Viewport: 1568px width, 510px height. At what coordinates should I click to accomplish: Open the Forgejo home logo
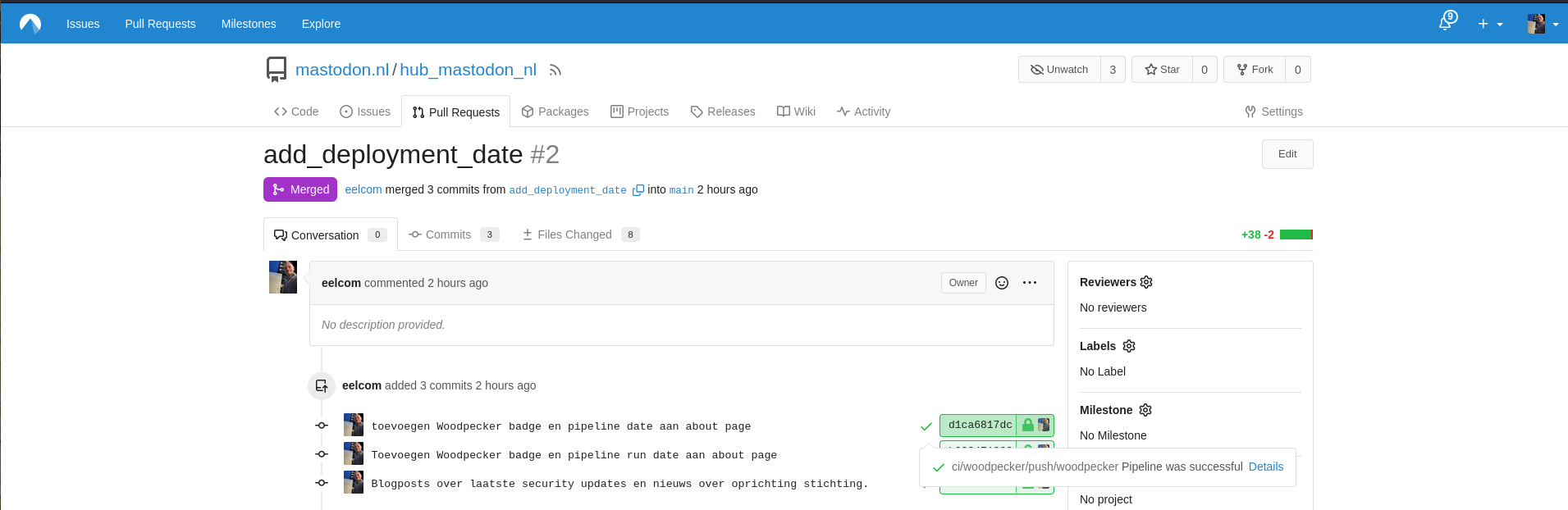click(x=30, y=24)
